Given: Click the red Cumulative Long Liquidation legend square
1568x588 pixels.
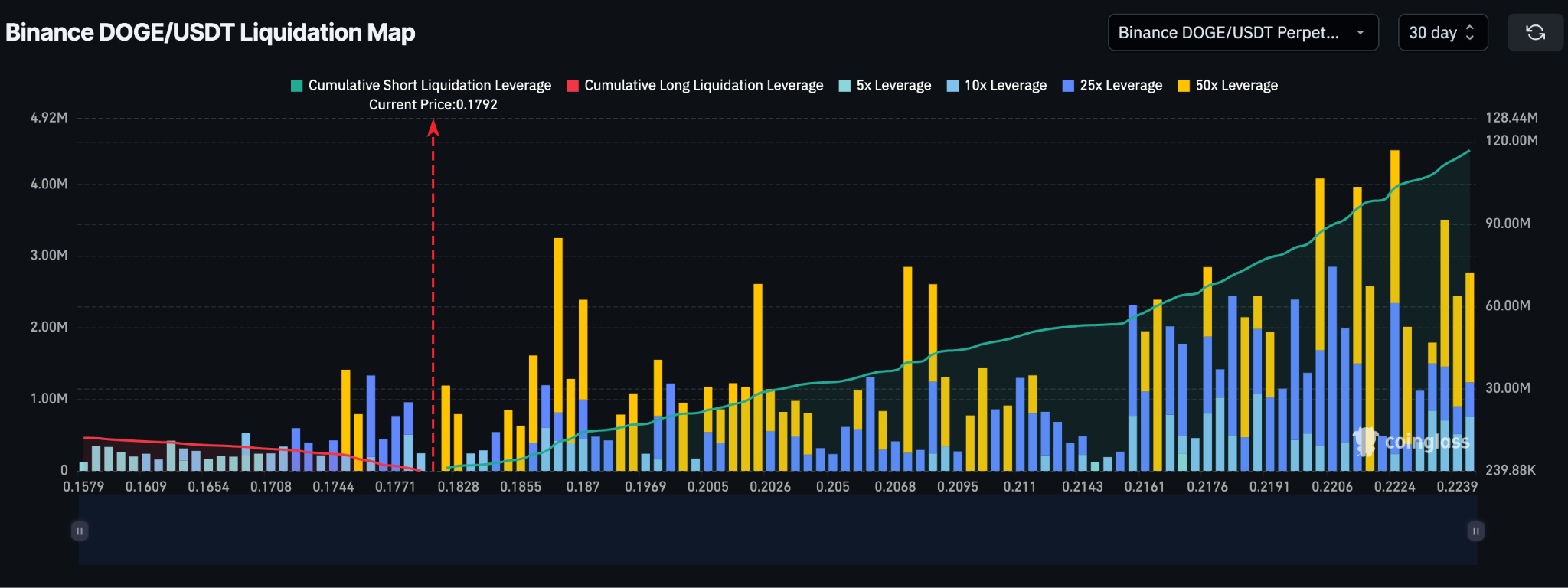Looking at the screenshot, I should point(573,86).
